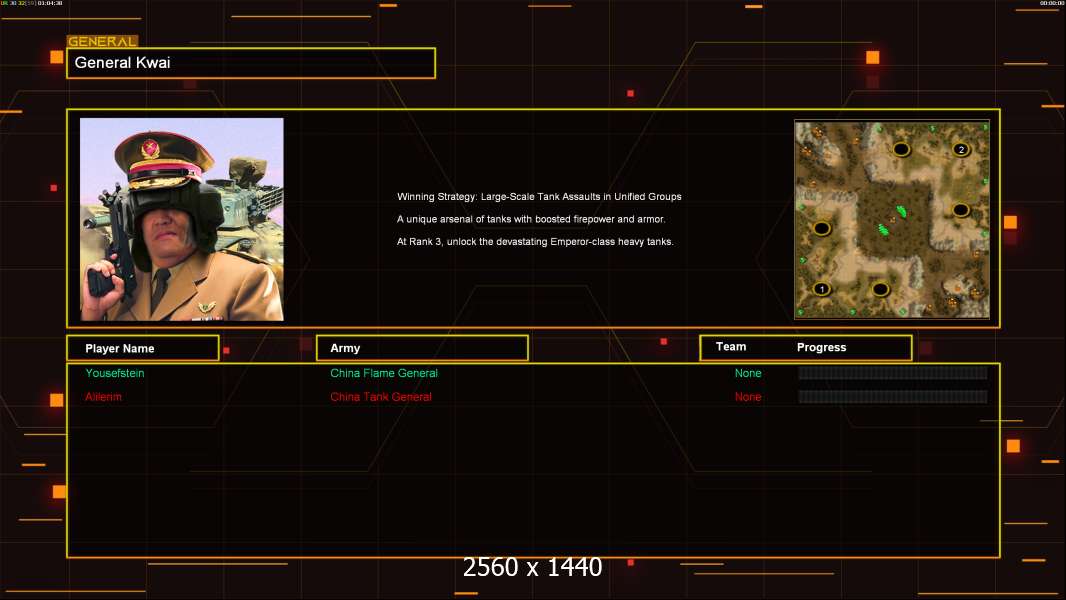
Task: Click General Kwai's portrait image
Action: pos(182,219)
